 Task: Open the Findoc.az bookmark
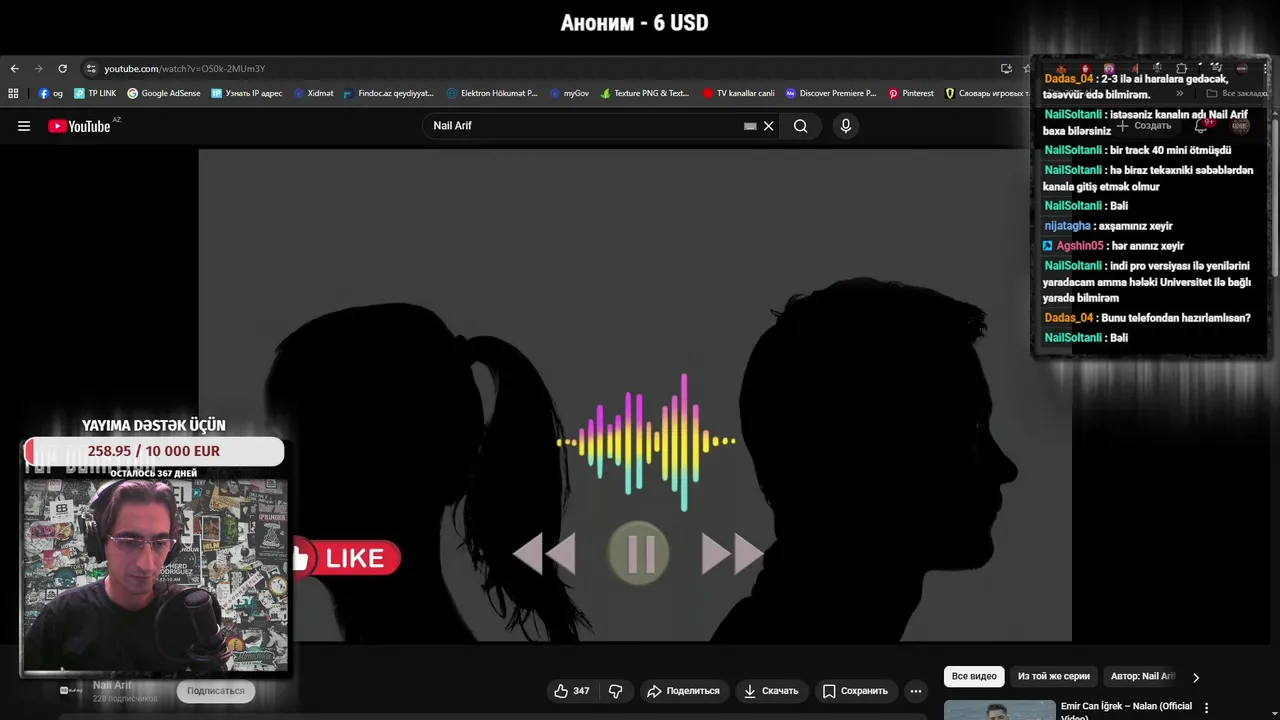(x=389, y=93)
